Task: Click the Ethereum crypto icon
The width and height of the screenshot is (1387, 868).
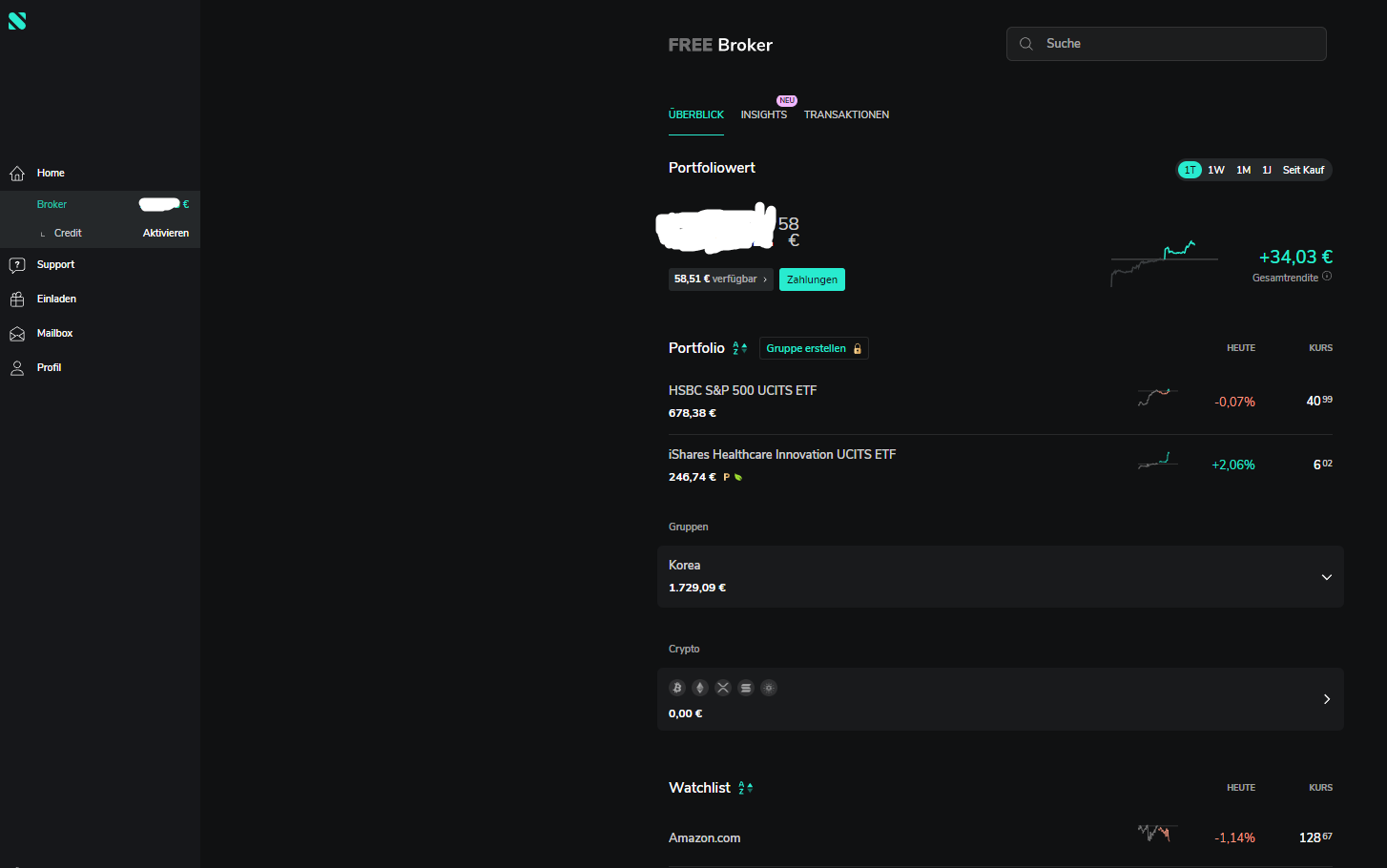Action: 700,688
